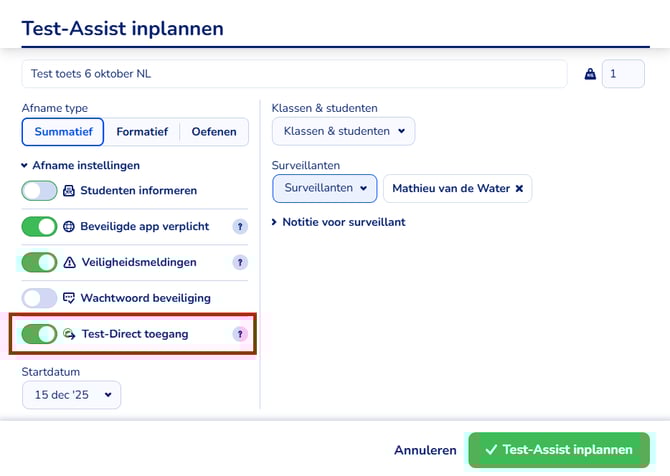Click the globe icon for Beveiligde app verplicht
Viewport: 670px width, 476px height.
pos(69,226)
